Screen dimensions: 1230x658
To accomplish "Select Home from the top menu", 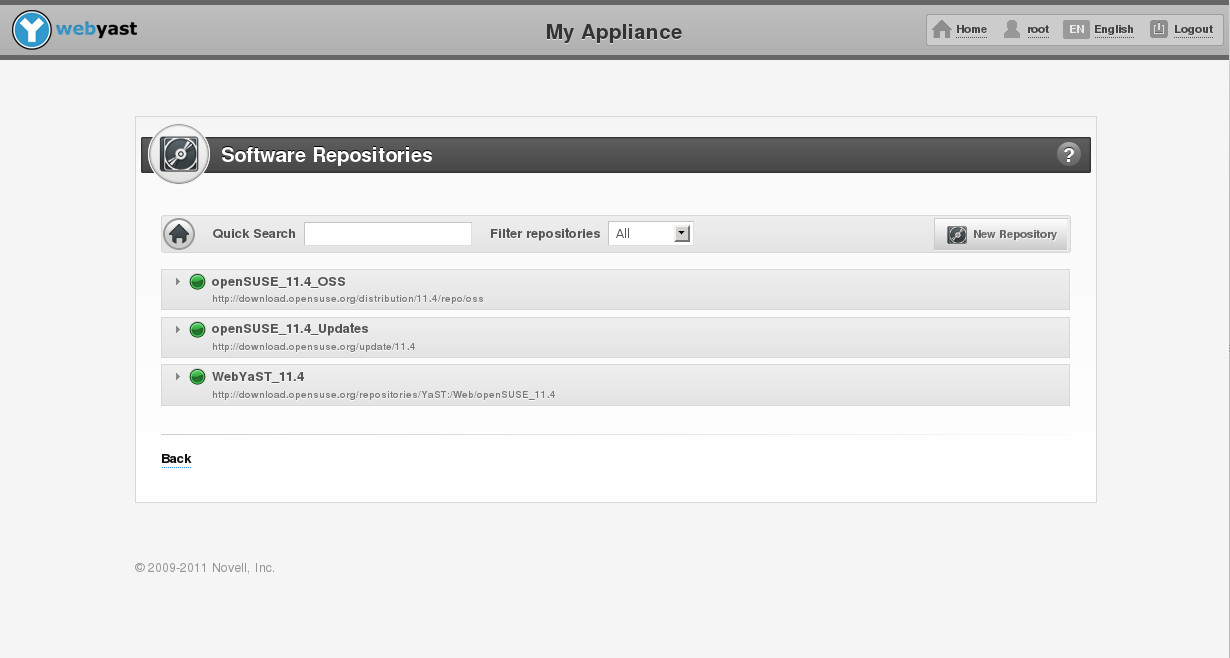I will [x=970, y=29].
